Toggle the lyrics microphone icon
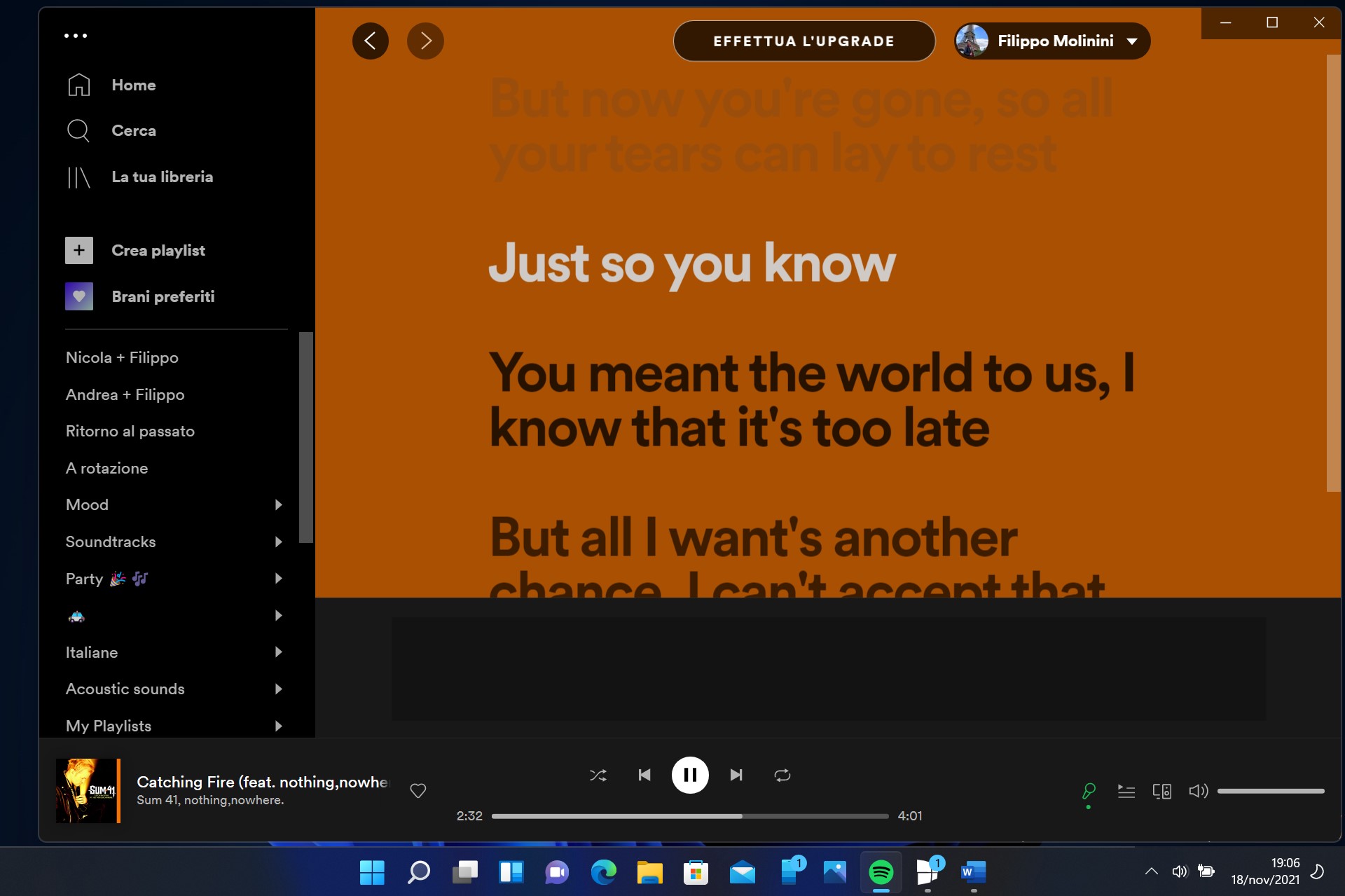Image resolution: width=1345 pixels, height=896 pixels. 1089,791
